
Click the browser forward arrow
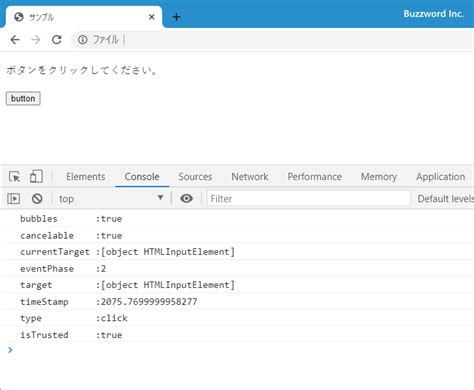(36, 40)
